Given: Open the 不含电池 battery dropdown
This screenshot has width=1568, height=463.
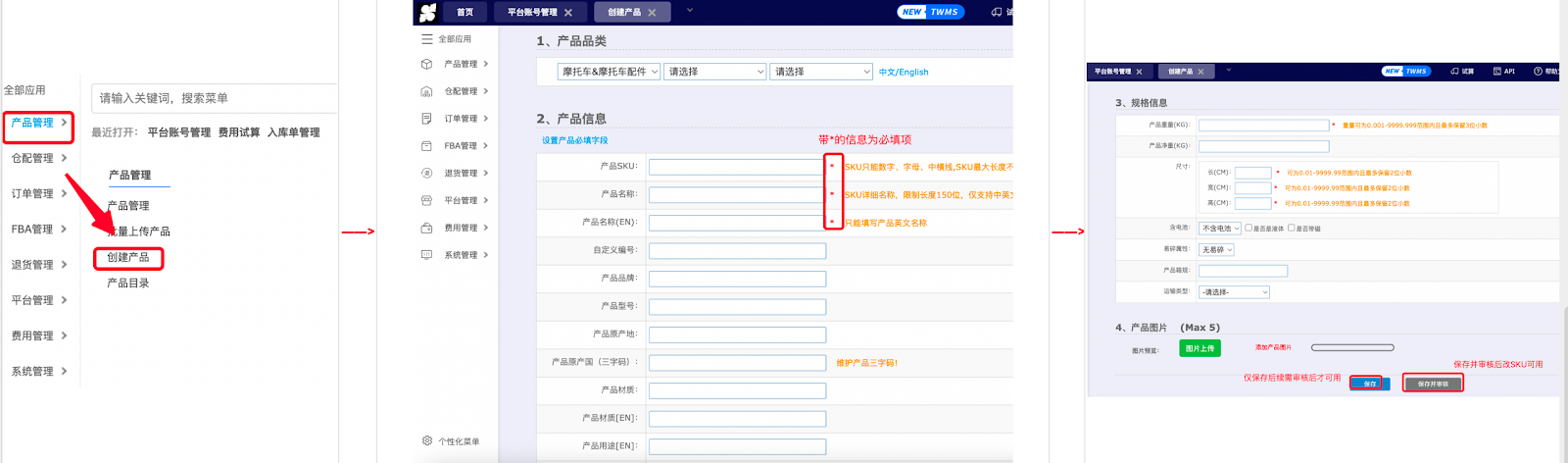Looking at the screenshot, I should (1221, 229).
